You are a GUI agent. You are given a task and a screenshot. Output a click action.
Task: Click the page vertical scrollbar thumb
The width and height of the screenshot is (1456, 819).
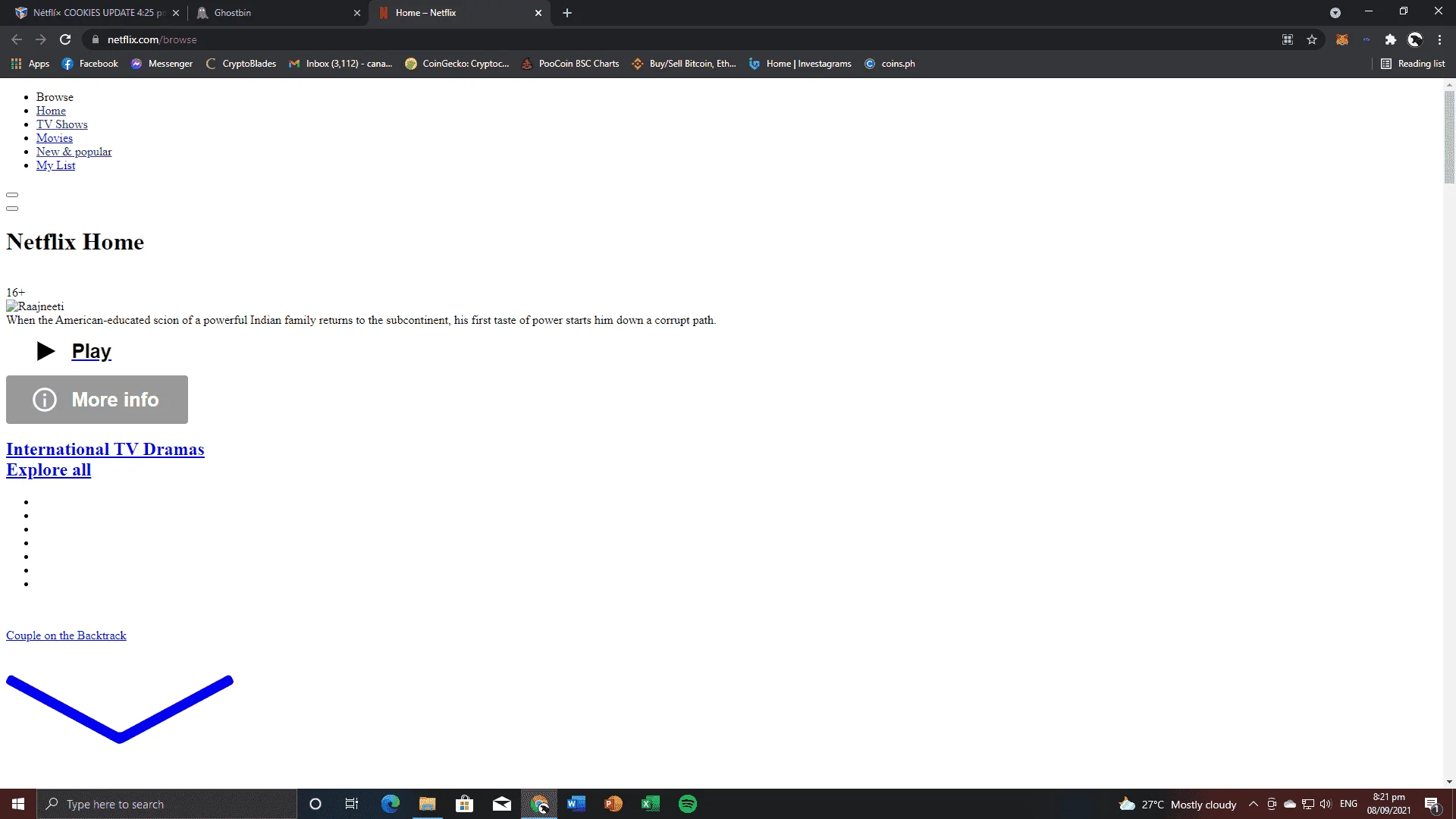1449,136
